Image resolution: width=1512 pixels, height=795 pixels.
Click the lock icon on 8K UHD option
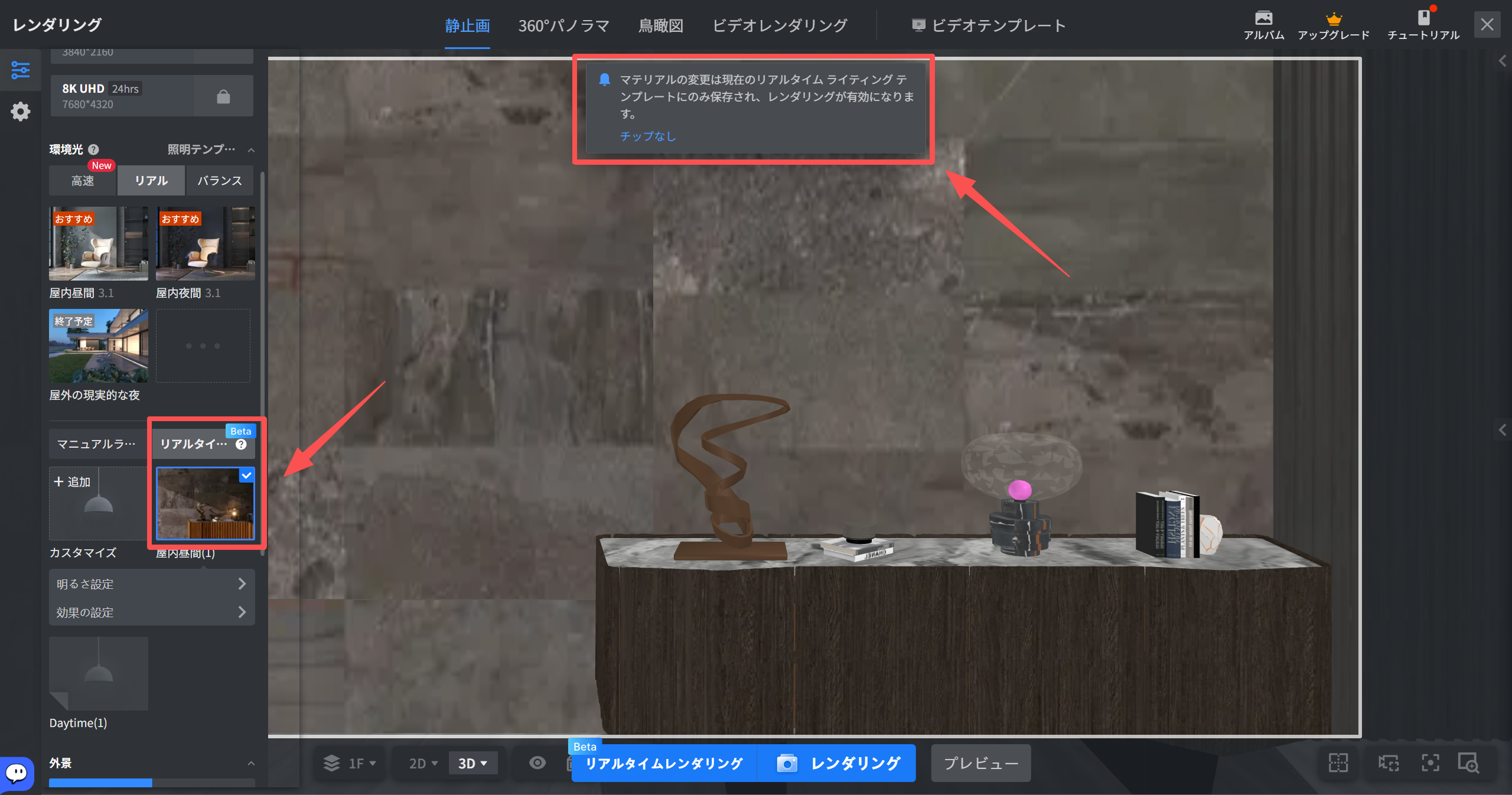click(x=223, y=96)
